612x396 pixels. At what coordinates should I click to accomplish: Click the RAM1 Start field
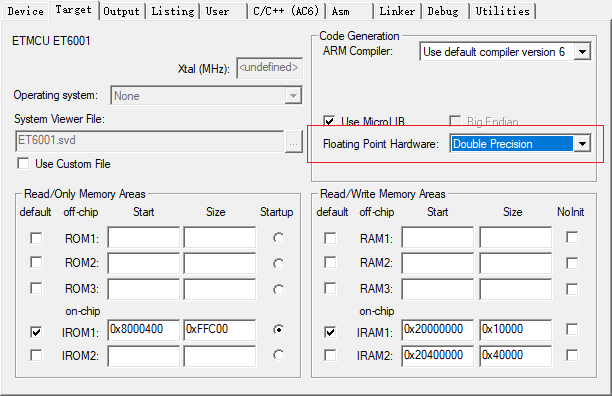(438, 237)
